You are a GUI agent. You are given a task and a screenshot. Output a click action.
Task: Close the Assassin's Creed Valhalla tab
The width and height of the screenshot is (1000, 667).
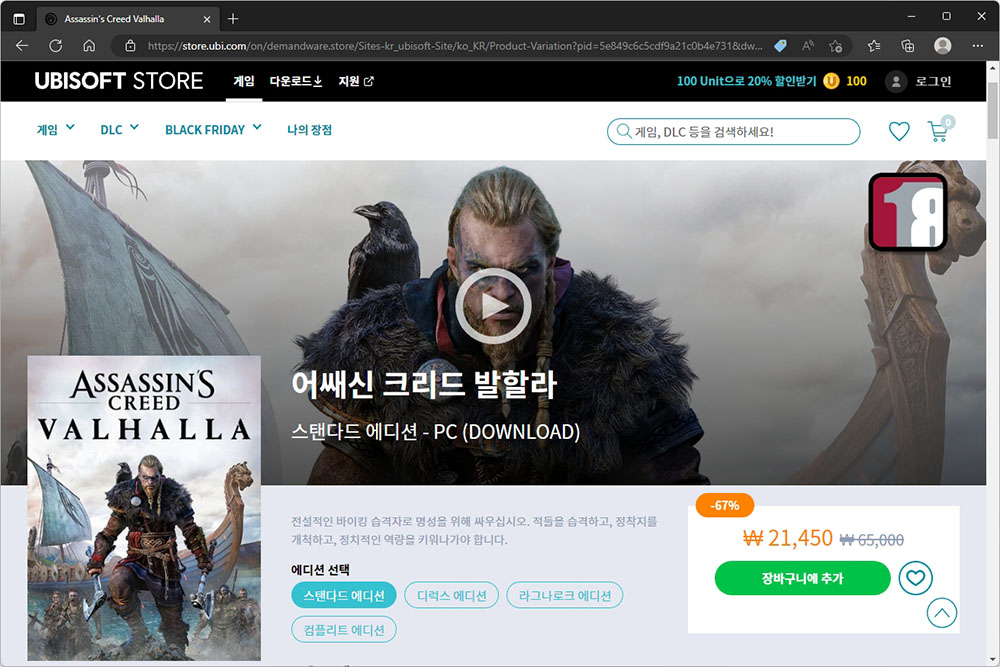coord(207,19)
